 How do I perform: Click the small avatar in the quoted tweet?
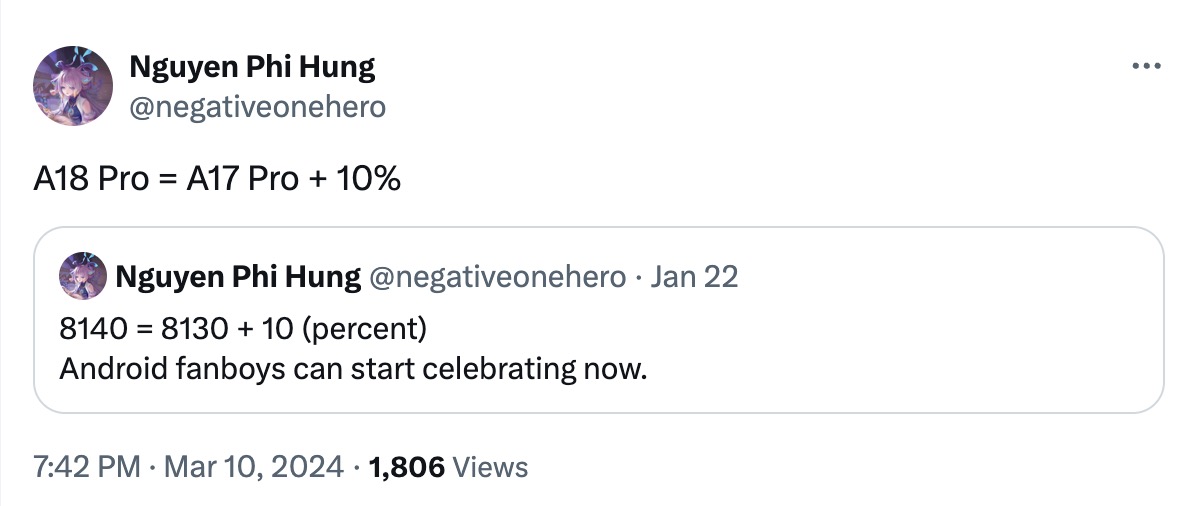coord(82,276)
